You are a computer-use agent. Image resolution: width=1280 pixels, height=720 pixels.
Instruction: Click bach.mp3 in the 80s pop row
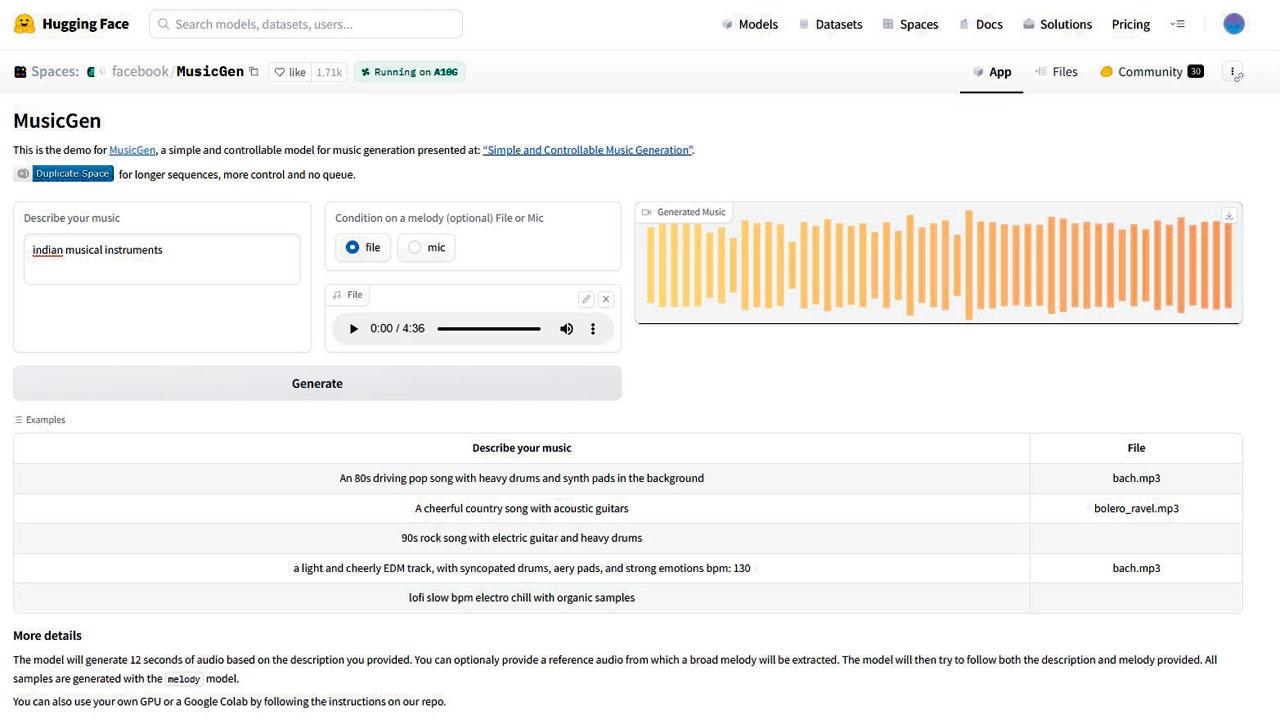pos(1136,478)
